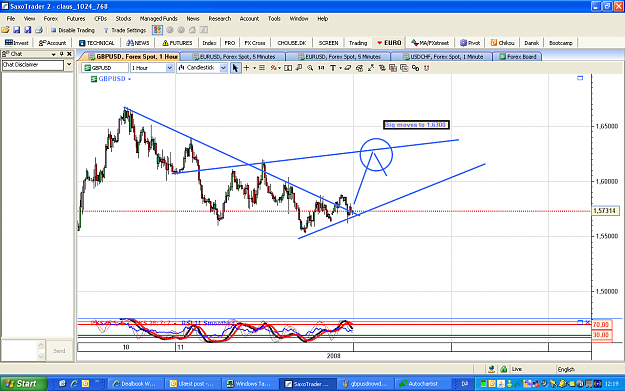Screen dimensions: 625x391
Task: Expand the 1 Hour timeframe dropdown
Action: pyautogui.click(x=169, y=68)
